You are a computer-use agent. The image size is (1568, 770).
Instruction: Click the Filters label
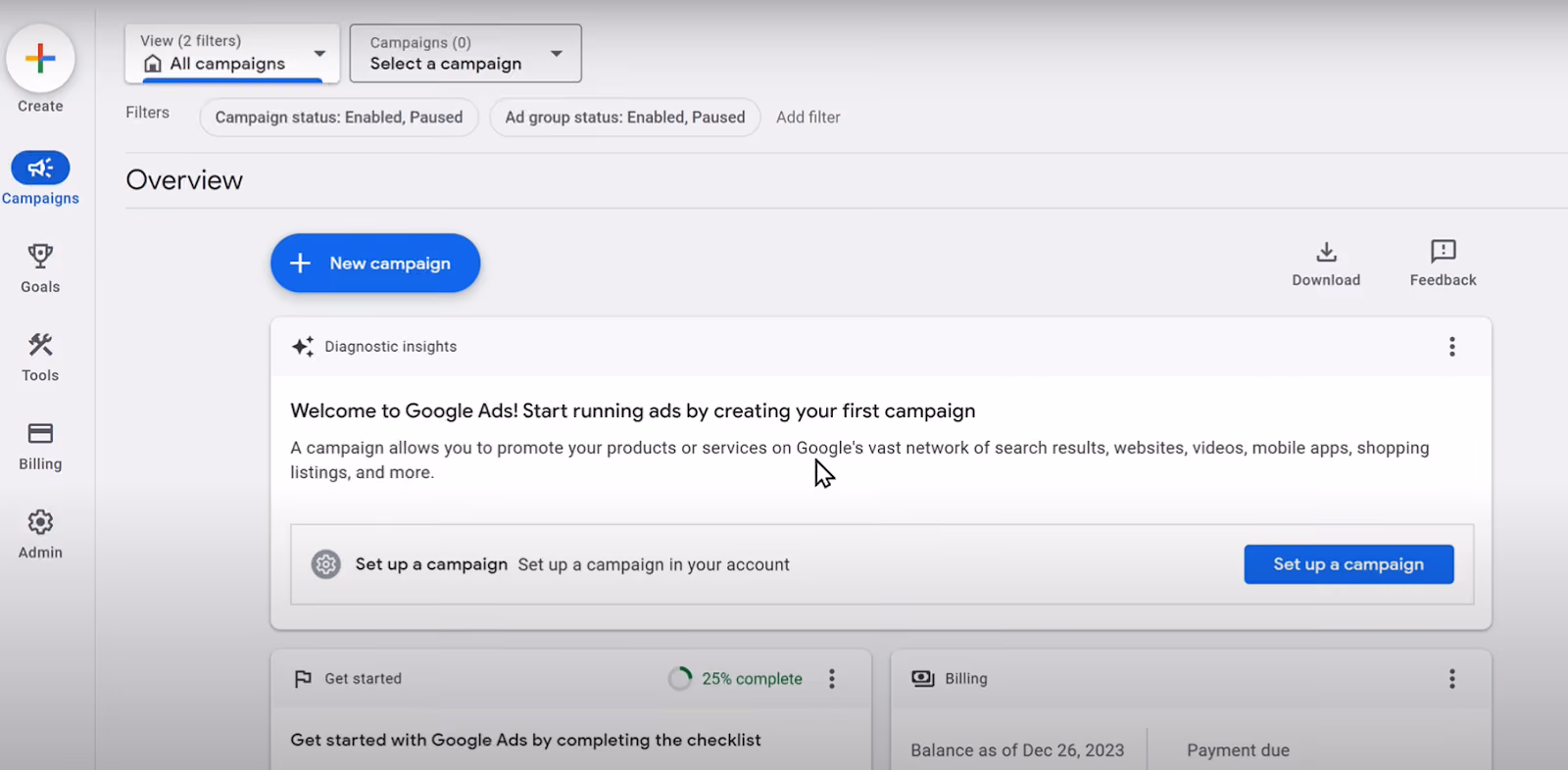(147, 113)
